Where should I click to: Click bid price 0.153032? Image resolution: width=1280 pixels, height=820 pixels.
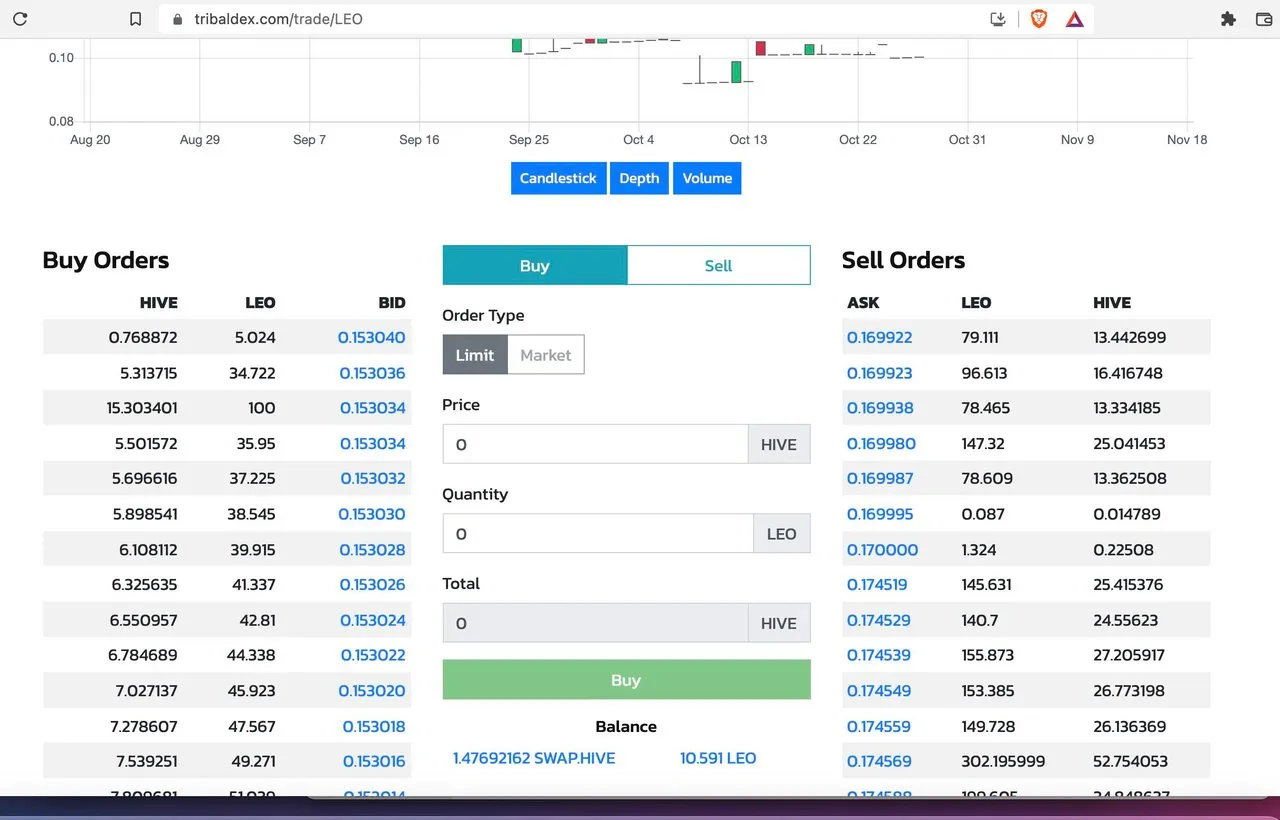pyautogui.click(x=373, y=478)
